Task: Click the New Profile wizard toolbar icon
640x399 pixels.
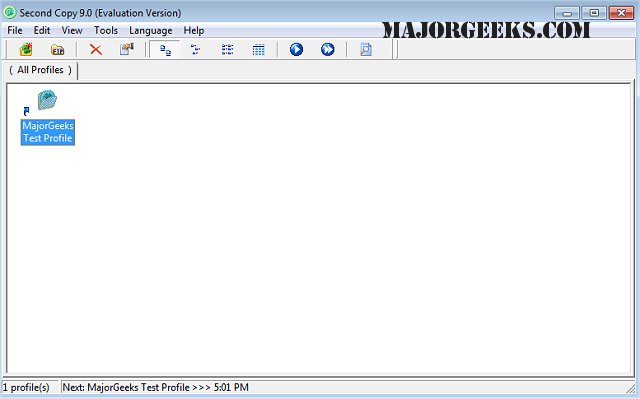Action: [x=26, y=50]
